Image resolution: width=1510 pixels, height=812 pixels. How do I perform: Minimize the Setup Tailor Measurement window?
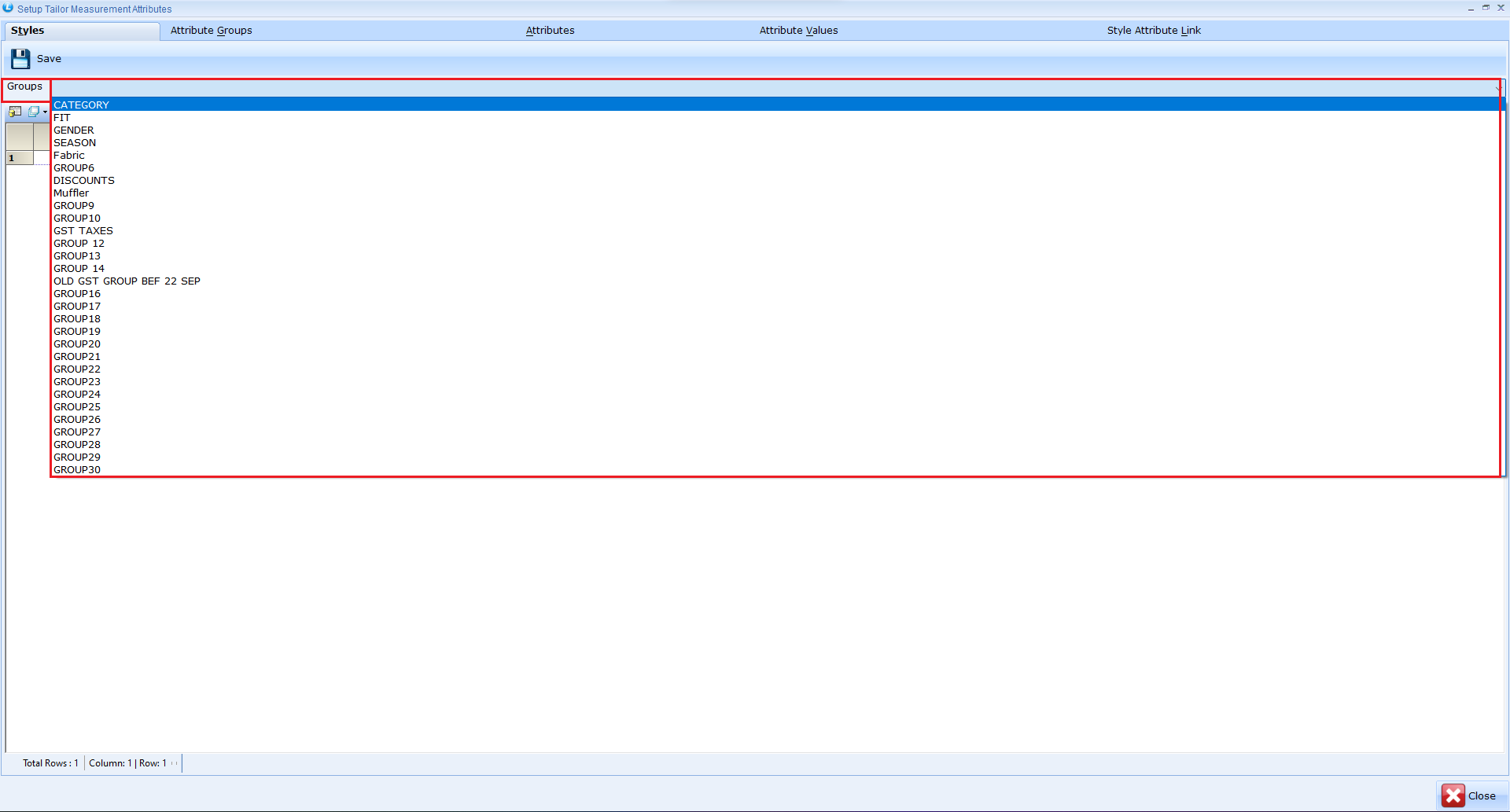(1471, 8)
